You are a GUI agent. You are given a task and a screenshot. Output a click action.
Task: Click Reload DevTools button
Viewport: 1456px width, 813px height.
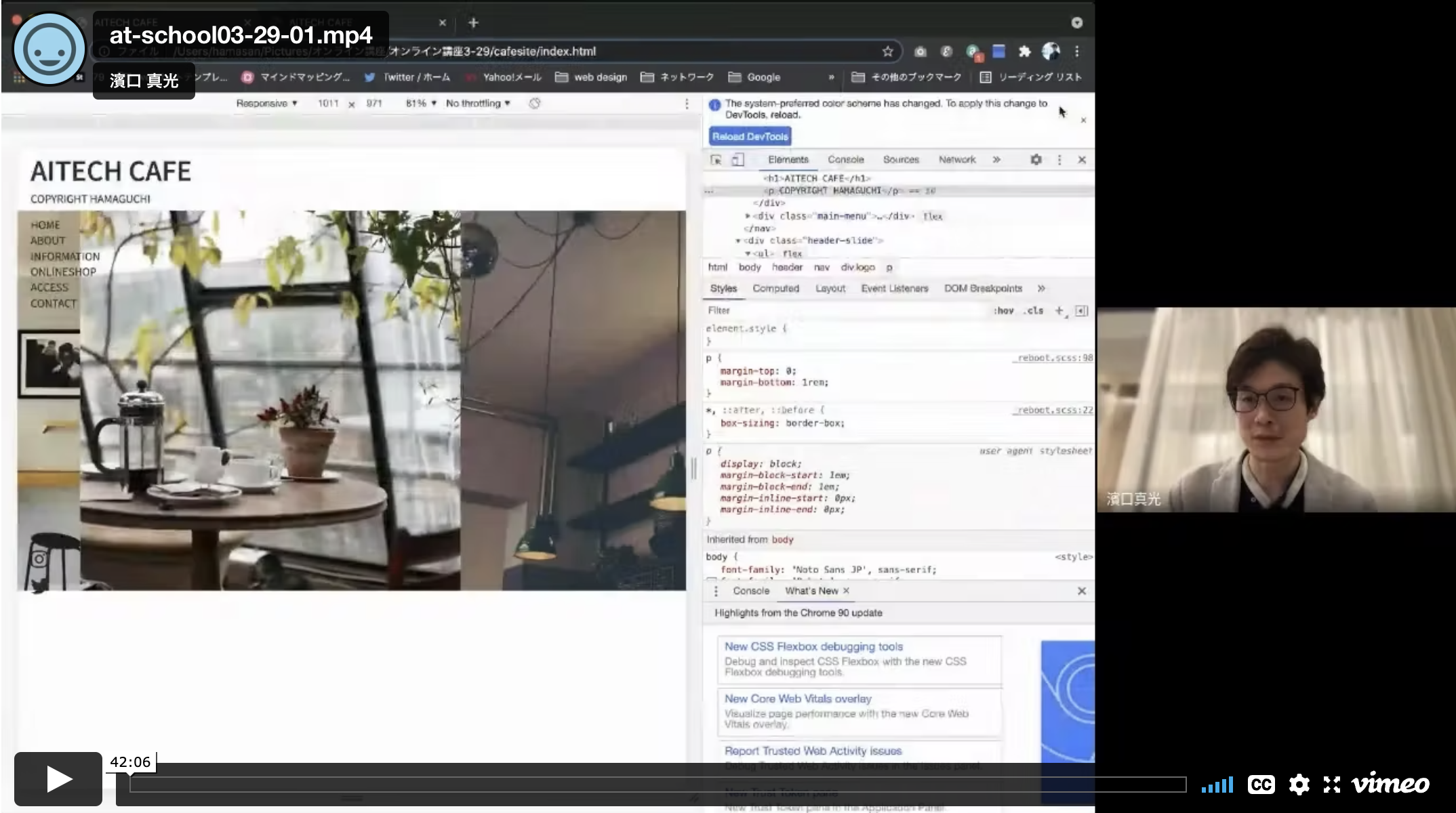[x=750, y=136]
